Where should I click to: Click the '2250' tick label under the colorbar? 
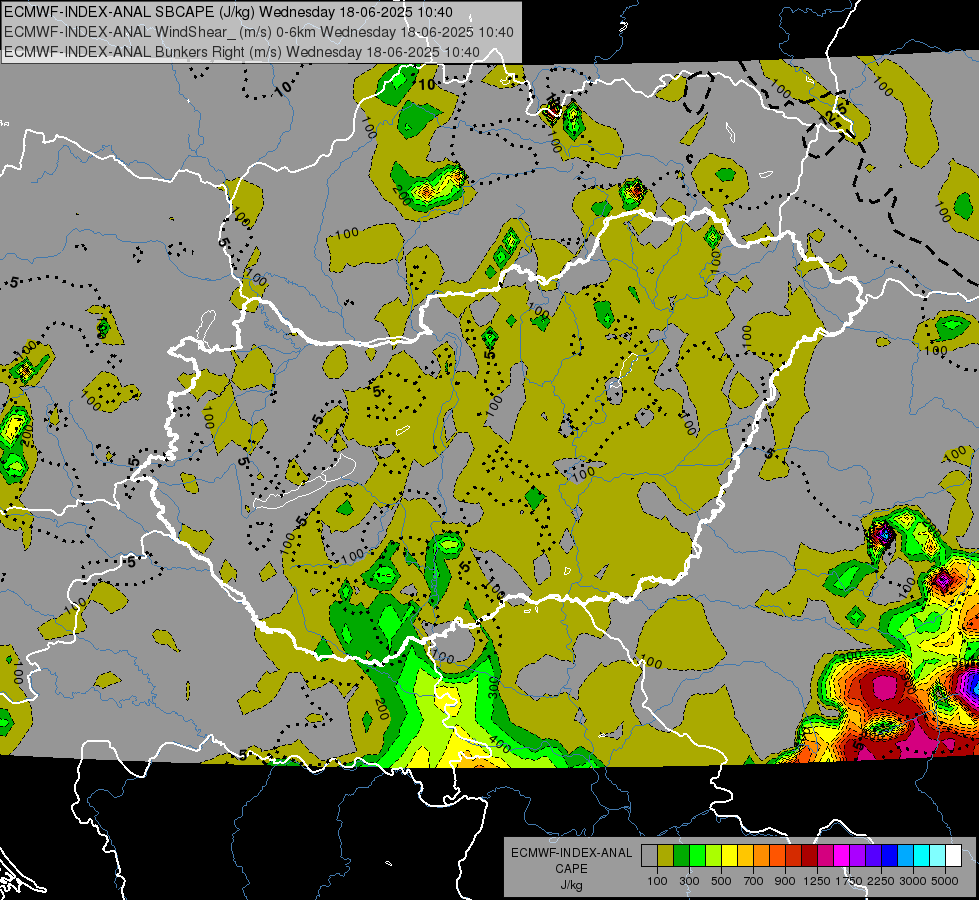pyautogui.click(x=881, y=881)
